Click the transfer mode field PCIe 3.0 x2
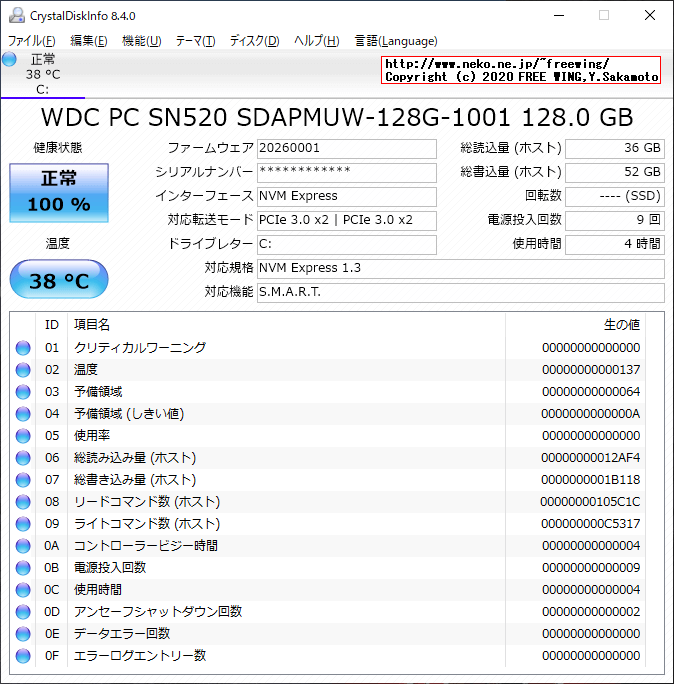 click(347, 220)
